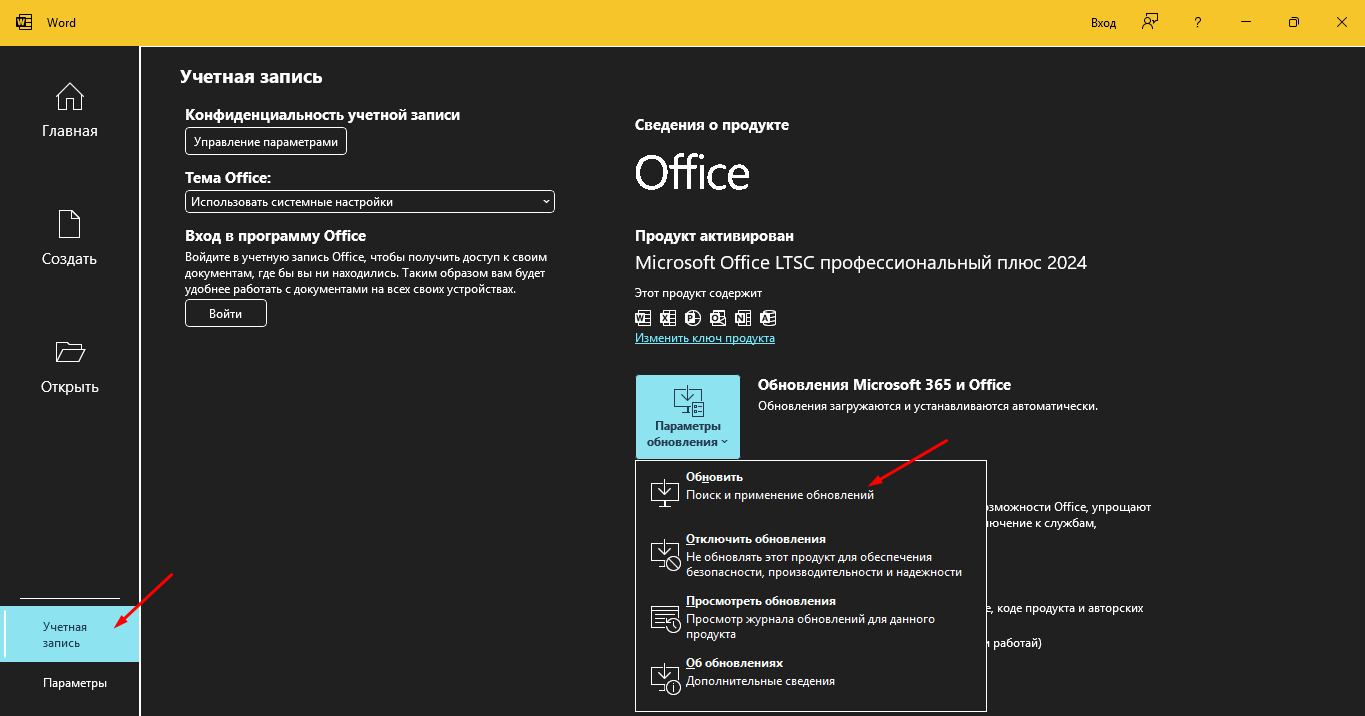Screen dimensions: 1365x716
Task: Click the PowerPoint product icon
Action: click(x=693, y=318)
